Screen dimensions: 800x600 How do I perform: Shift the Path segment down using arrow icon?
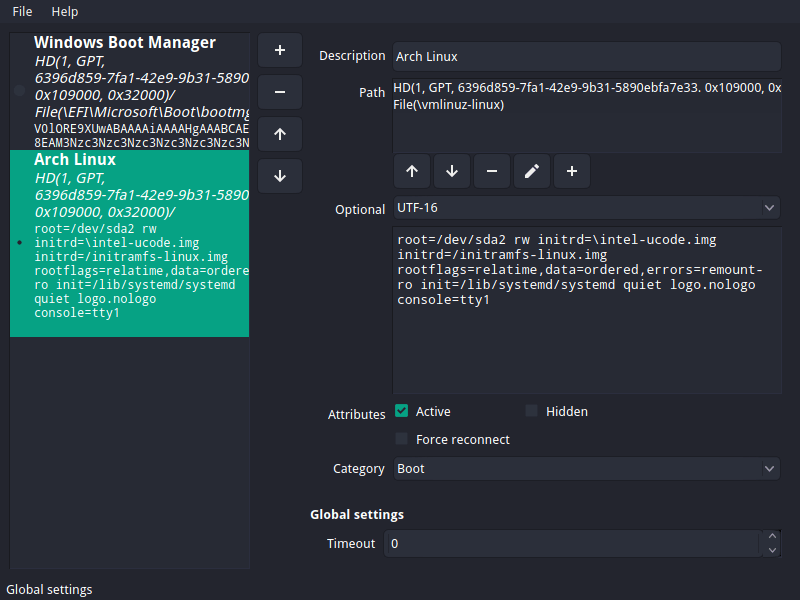click(x=451, y=171)
